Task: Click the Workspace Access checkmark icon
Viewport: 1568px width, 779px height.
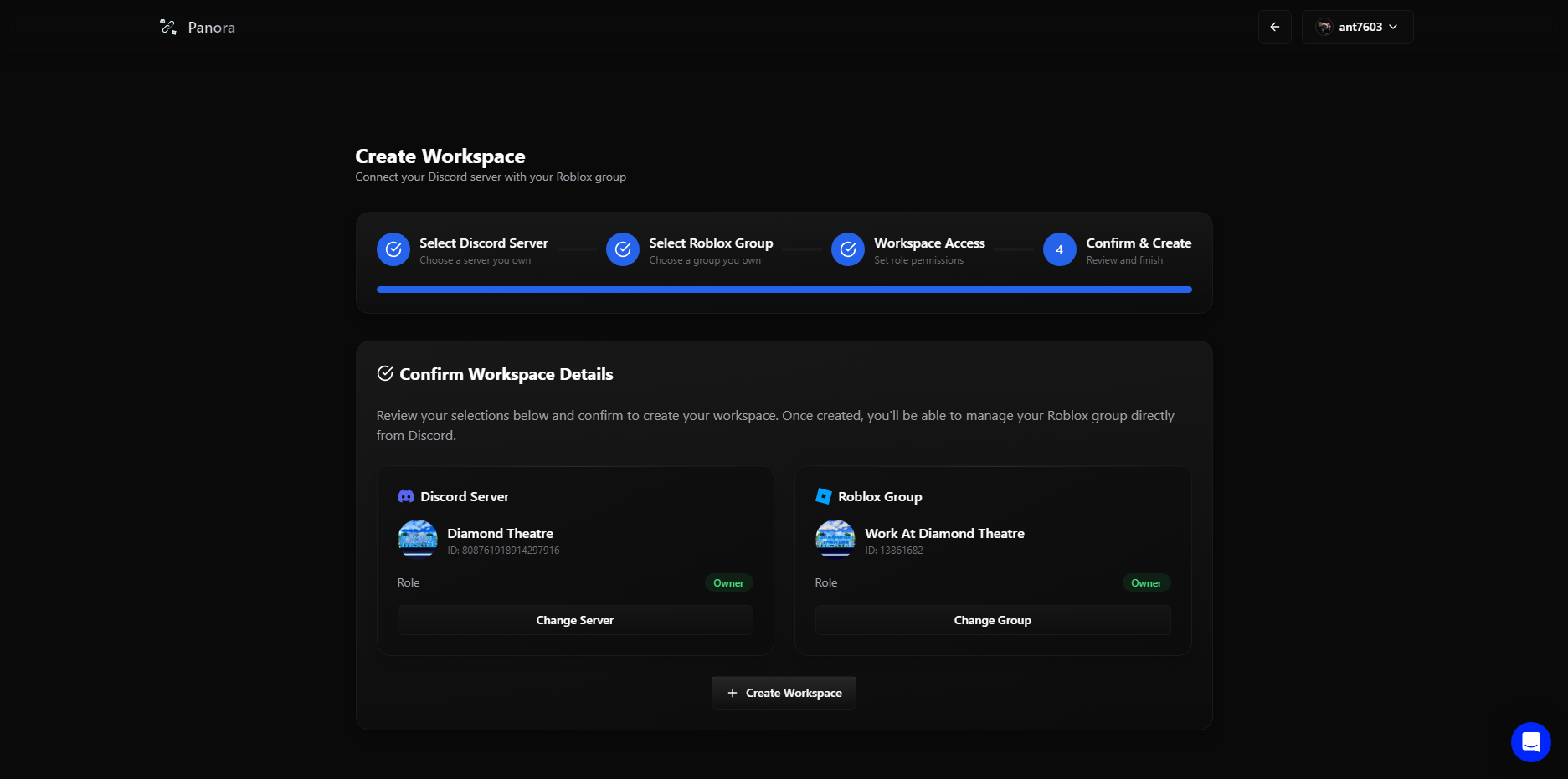Action: (x=848, y=249)
